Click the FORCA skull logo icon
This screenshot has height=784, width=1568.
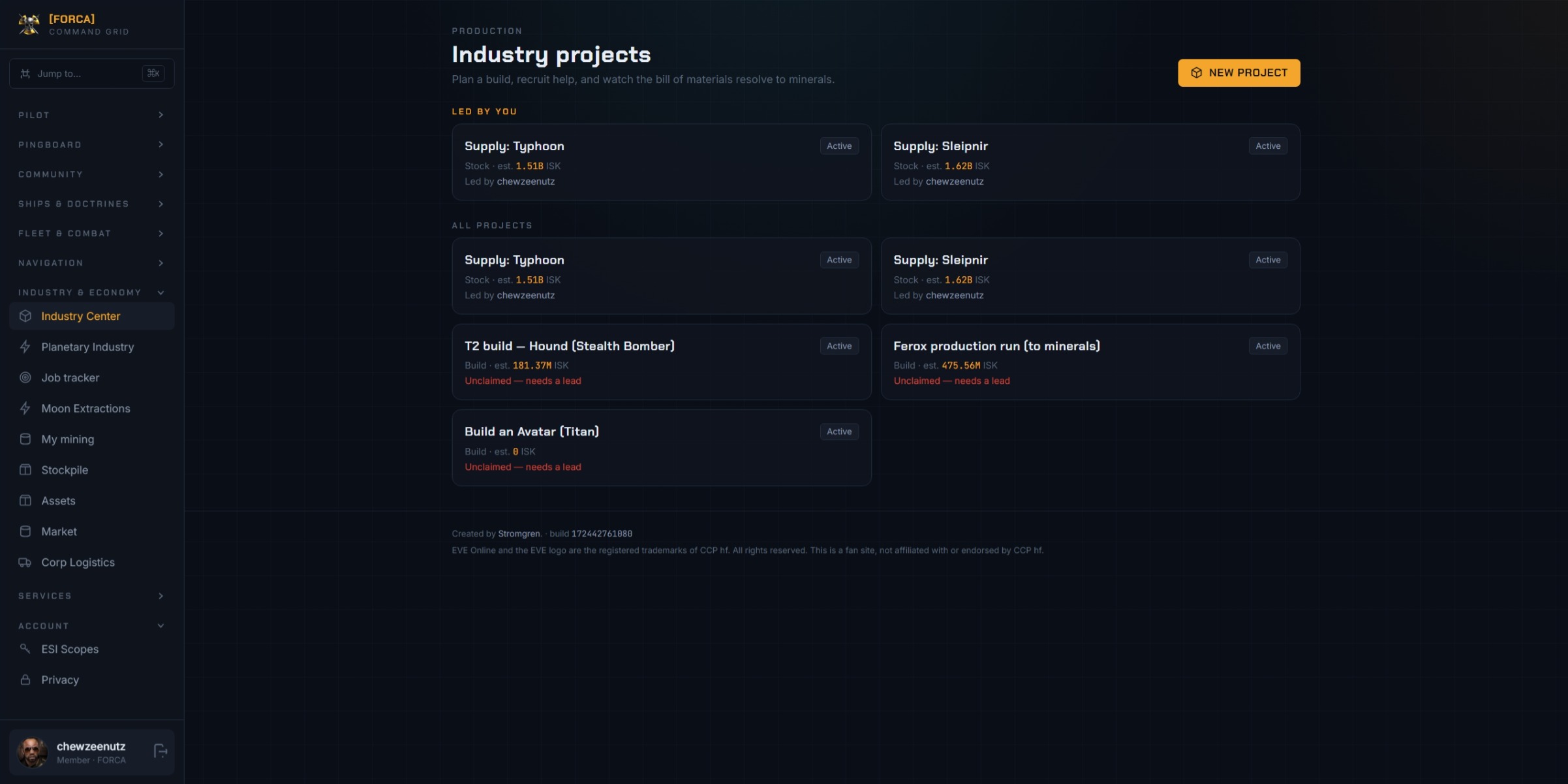click(29, 24)
